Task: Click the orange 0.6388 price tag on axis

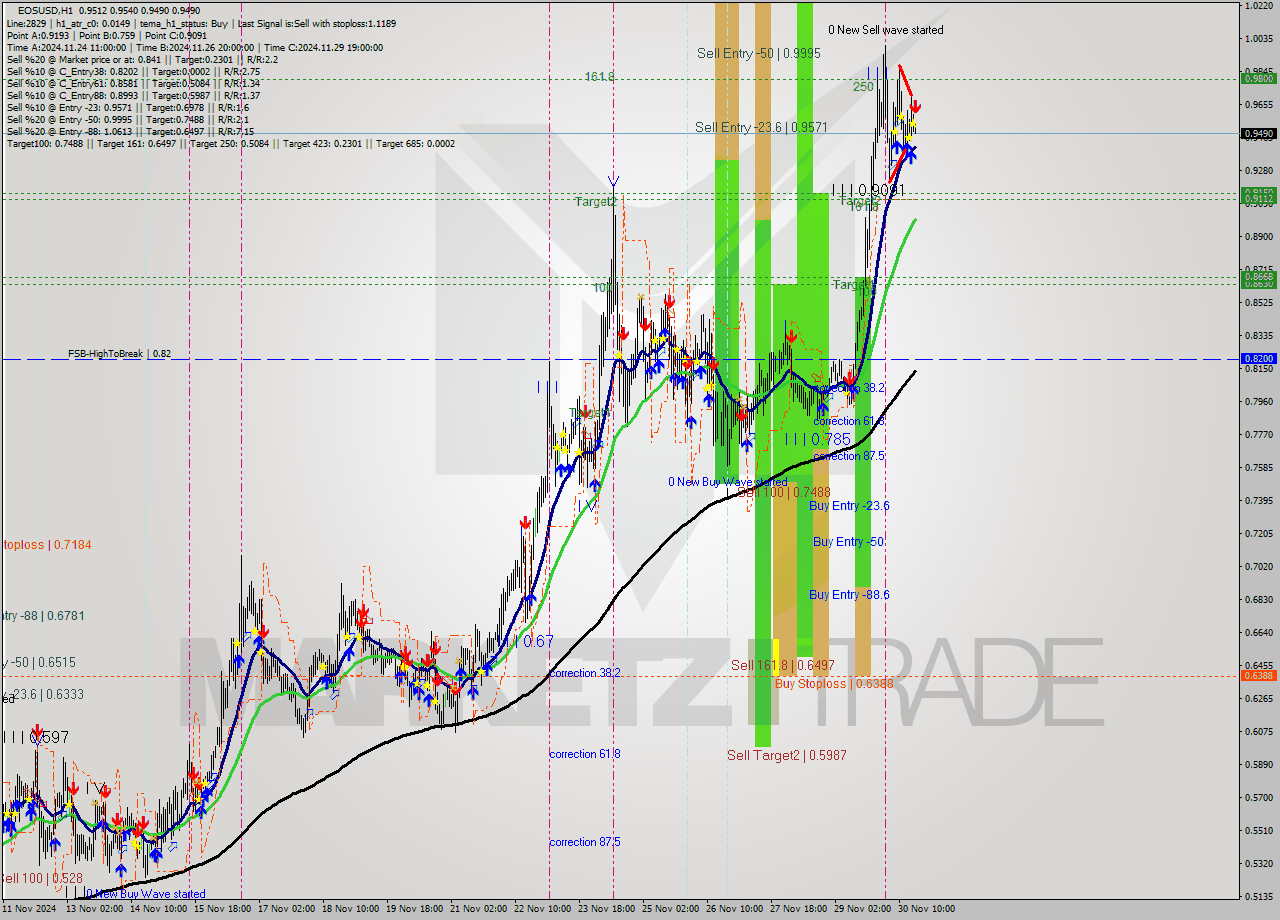Action: [x=1258, y=675]
